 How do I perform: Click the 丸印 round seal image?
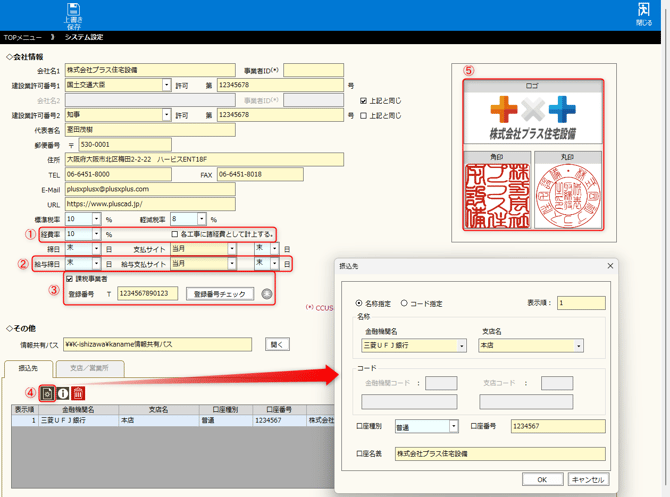(x=567, y=196)
